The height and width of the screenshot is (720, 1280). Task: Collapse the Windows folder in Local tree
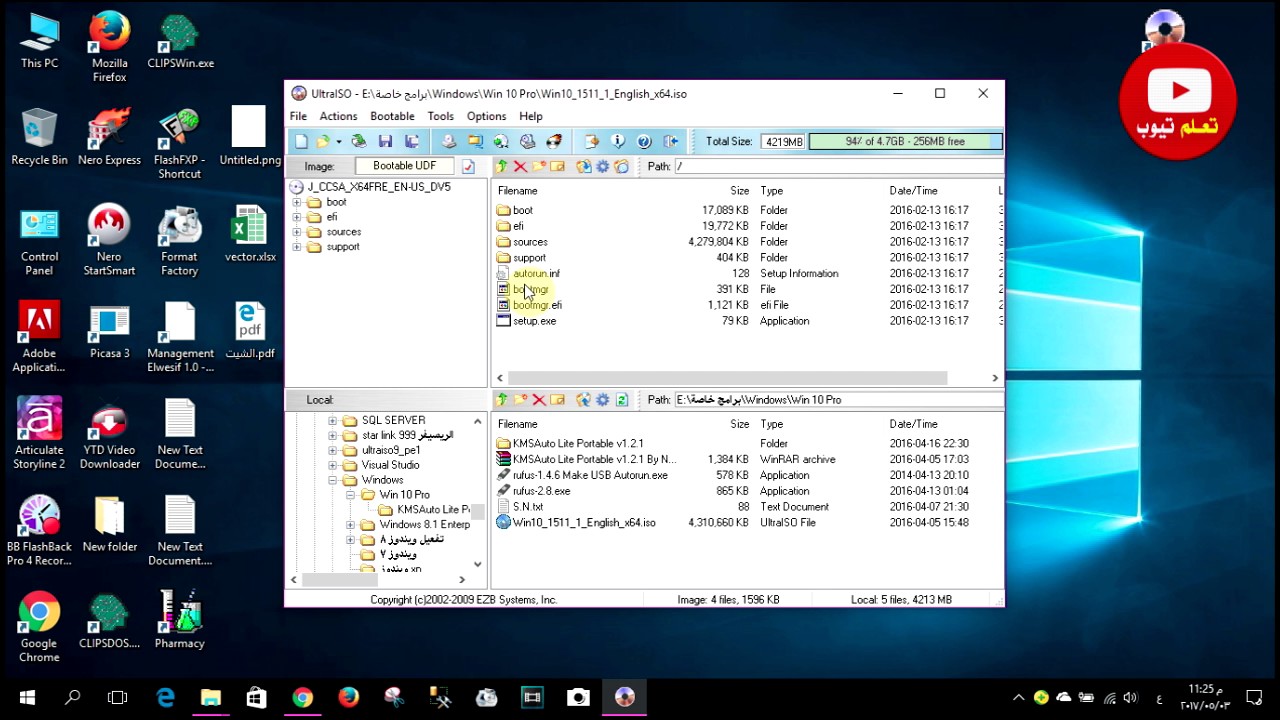pyautogui.click(x=333, y=480)
